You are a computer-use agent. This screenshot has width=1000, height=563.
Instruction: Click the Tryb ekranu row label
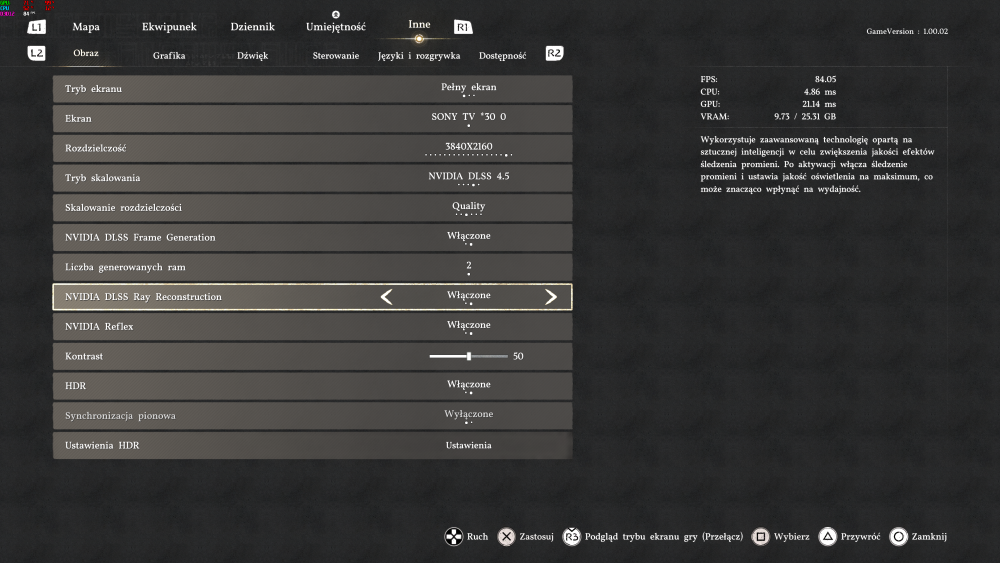tap(93, 89)
